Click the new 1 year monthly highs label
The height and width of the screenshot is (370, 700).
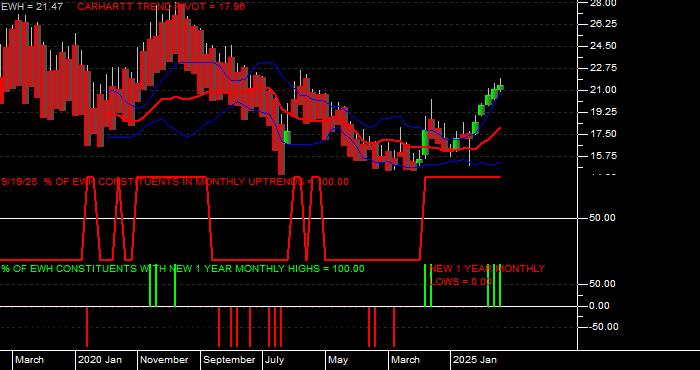[x=183, y=269]
